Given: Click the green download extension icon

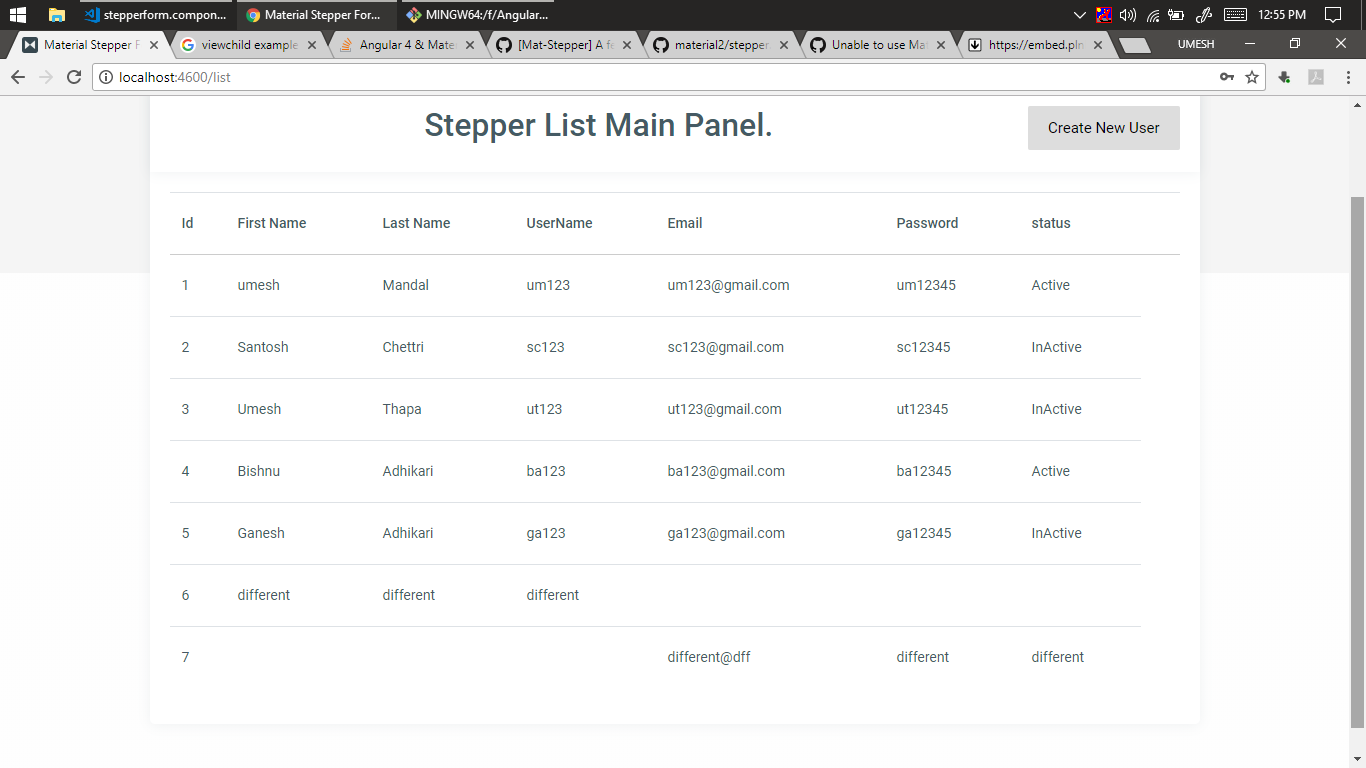Looking at the screenshot, I should 1285,77.
